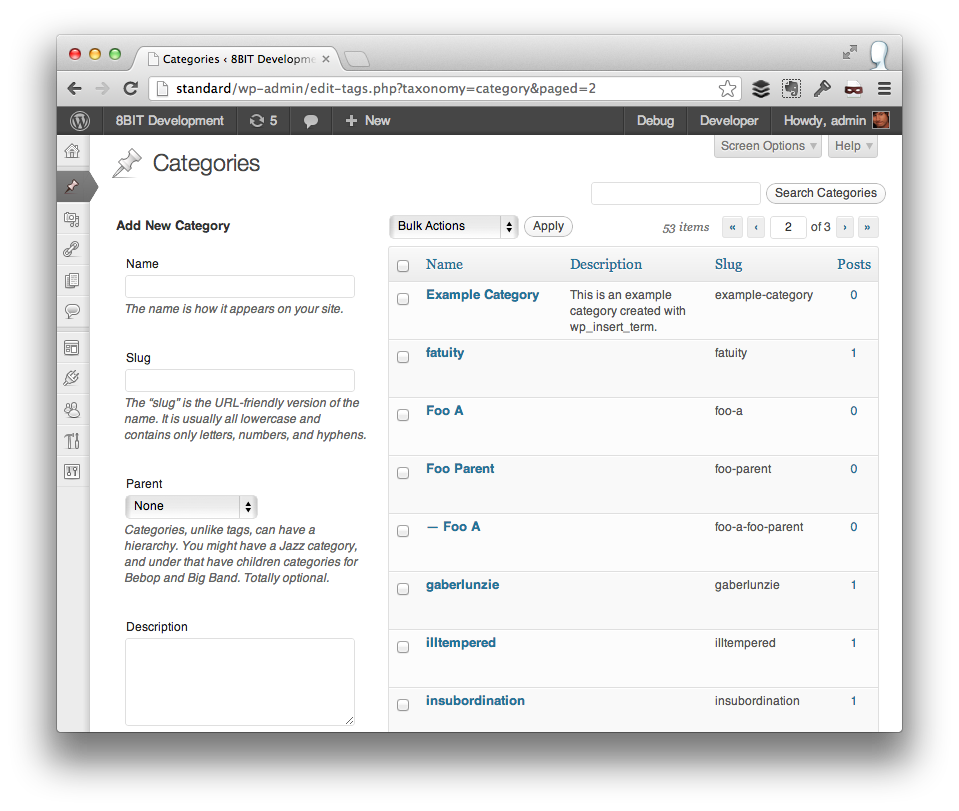The image size is (959, 811).
Task: Open the illtempered category link
Action: [x=461, y=643]
